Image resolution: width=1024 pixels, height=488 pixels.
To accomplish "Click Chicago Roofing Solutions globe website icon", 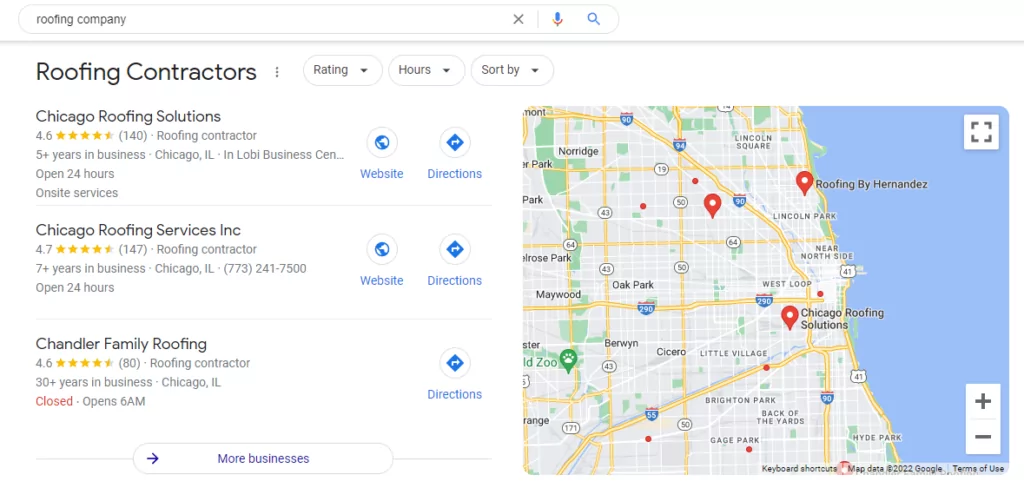I will click(382, 142).
